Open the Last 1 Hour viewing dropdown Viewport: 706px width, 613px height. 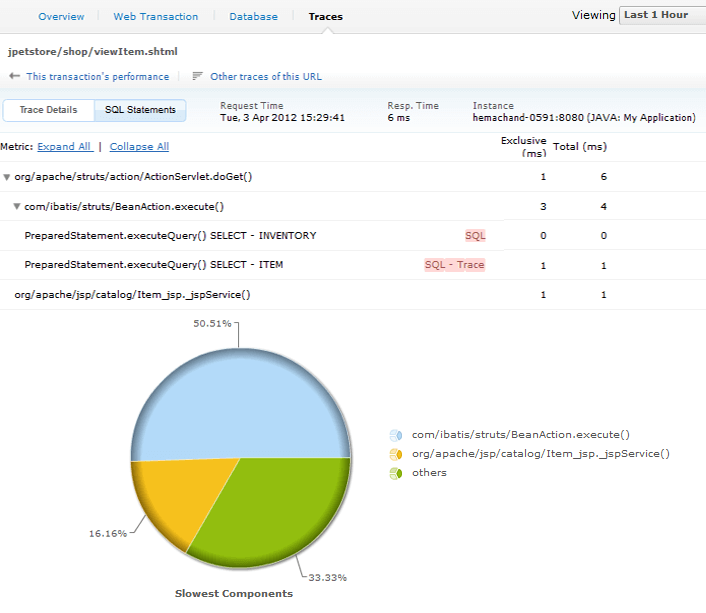click(x=660, y=16)
